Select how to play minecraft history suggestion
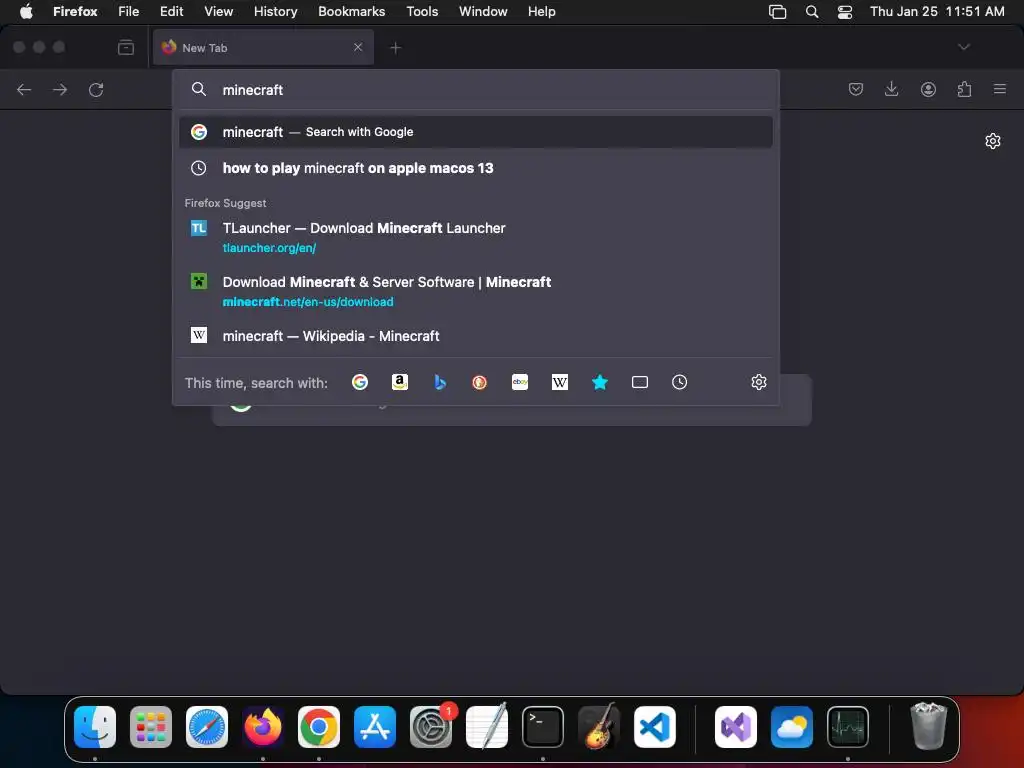The width and height of the screenshot is (1024, 768). coord(475,168)
